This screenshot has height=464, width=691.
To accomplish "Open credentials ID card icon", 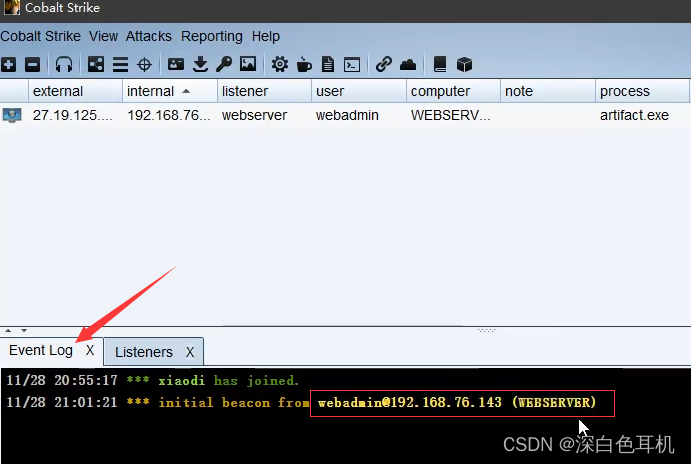I will (176, 64).
